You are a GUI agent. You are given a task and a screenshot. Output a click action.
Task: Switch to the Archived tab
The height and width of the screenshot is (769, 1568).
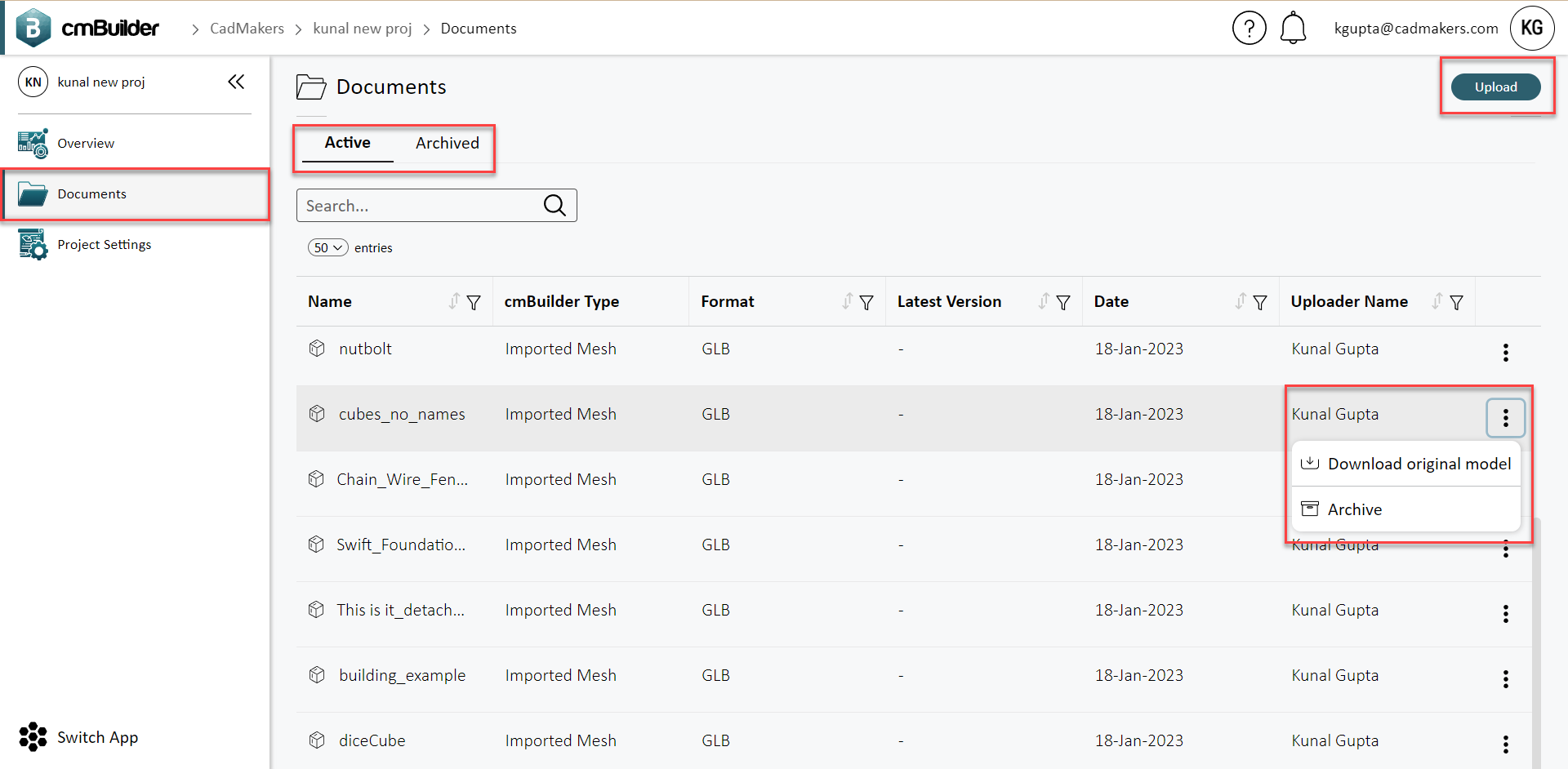pos(448,143)
